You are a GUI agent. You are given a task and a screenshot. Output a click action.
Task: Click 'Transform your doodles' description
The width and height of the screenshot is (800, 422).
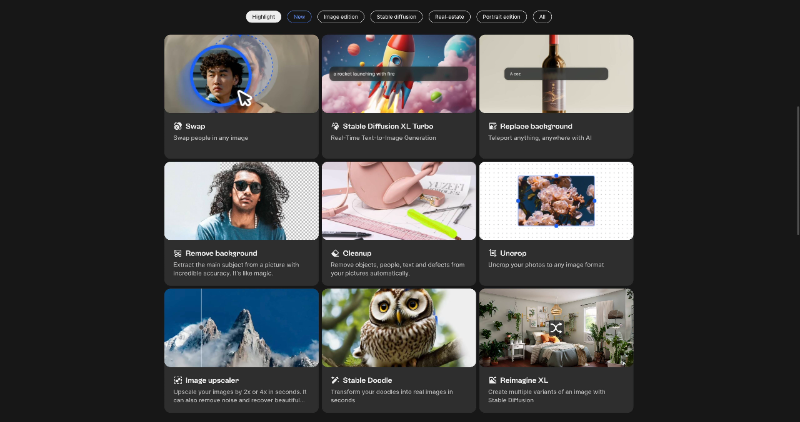391,396
